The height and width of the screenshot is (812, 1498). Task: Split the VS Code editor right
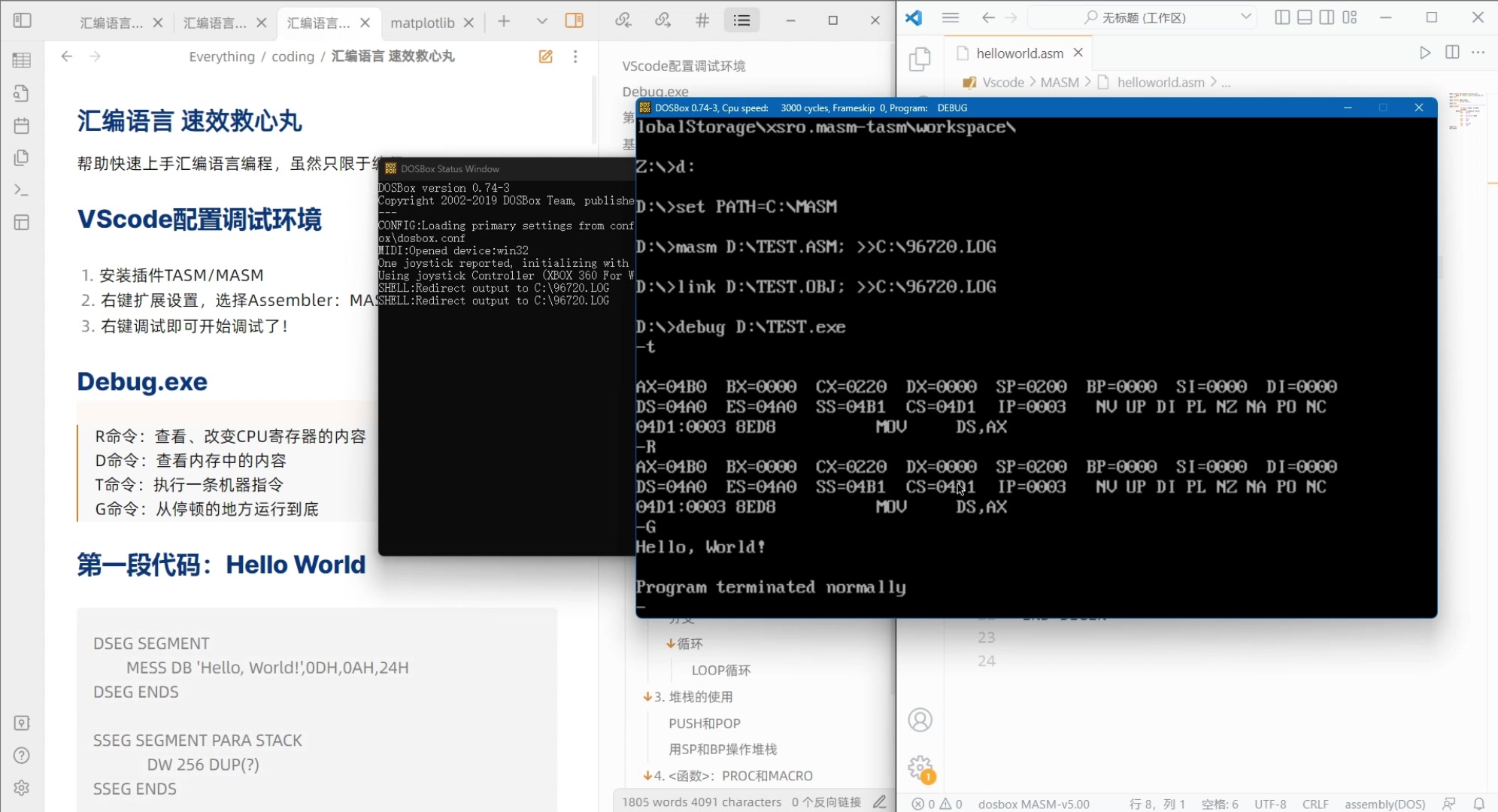[1452, 53]
